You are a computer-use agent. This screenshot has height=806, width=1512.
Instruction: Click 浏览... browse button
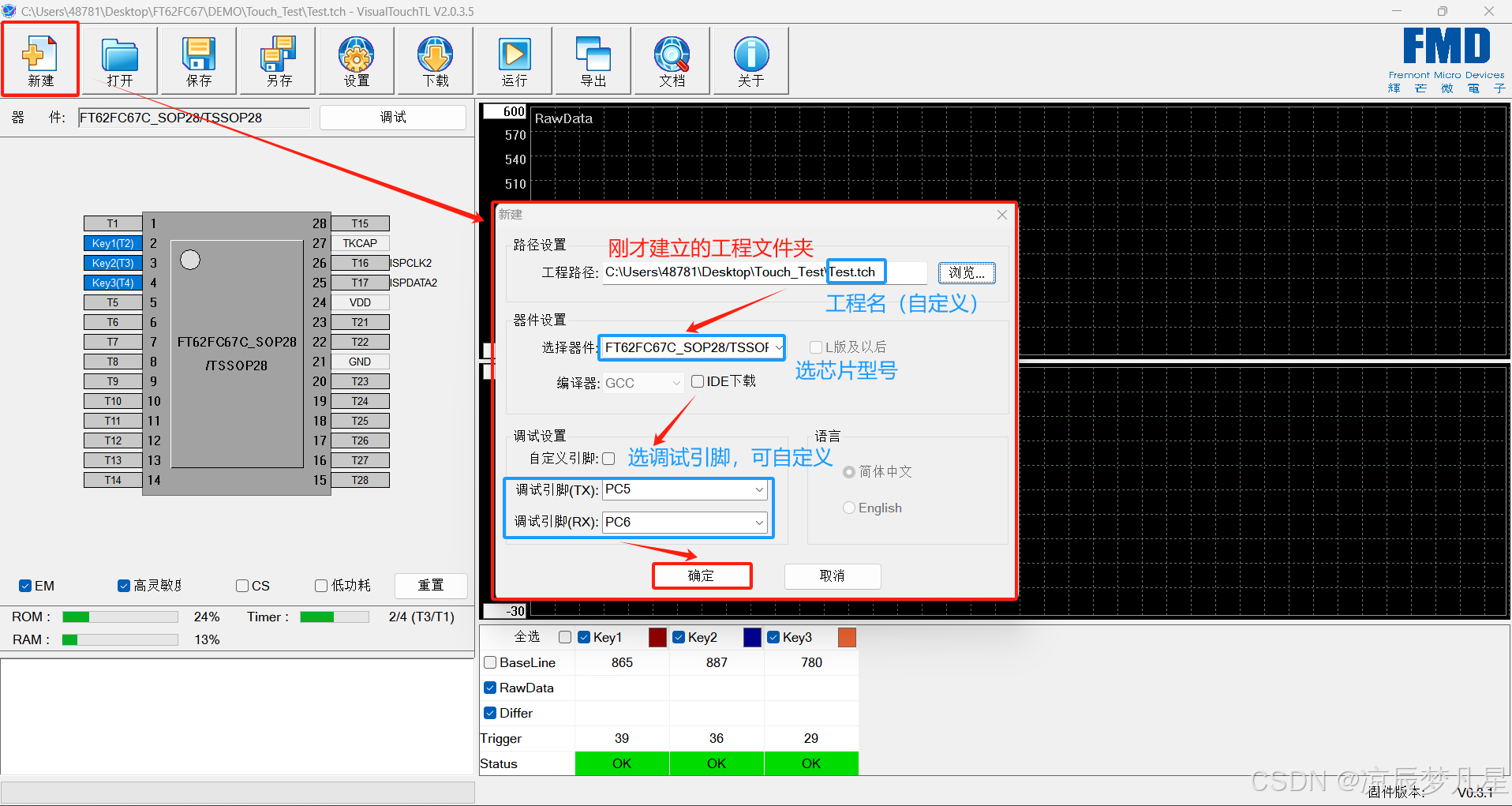pyautogui.click(x=967, y=272)
